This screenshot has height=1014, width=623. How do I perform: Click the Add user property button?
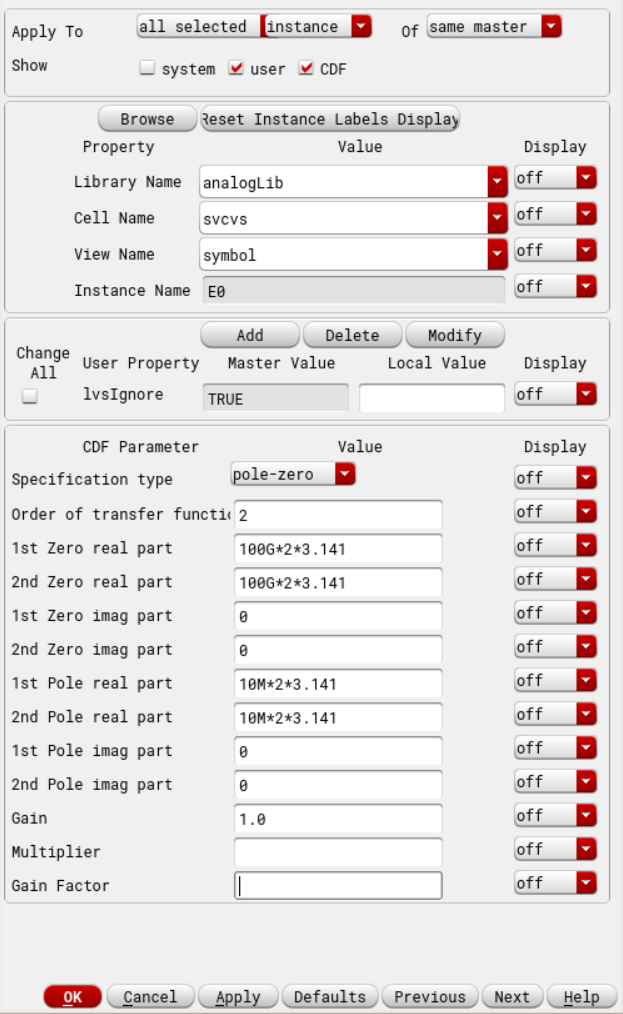250,335
